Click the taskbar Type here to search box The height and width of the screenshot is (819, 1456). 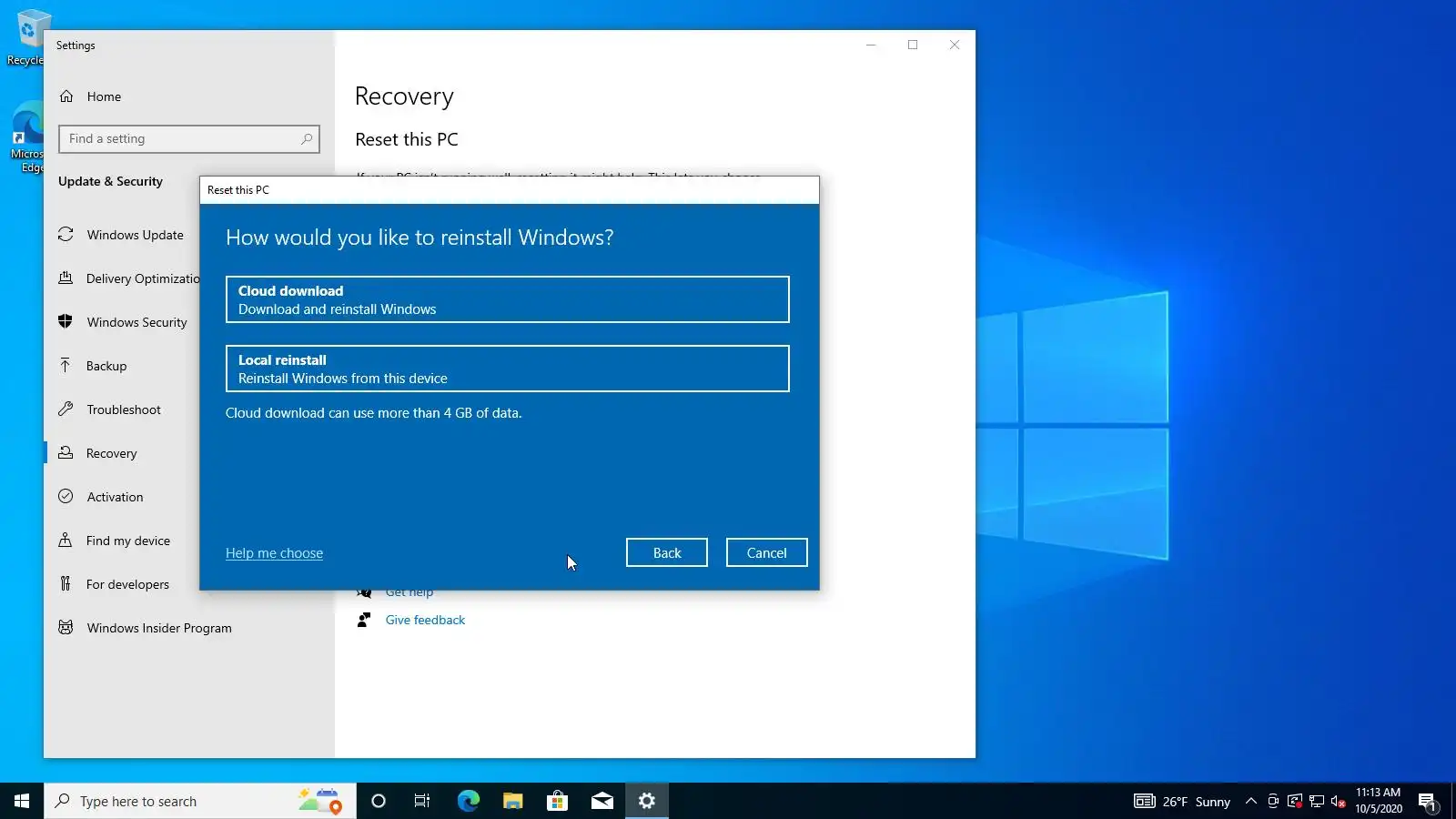(200, 801)
